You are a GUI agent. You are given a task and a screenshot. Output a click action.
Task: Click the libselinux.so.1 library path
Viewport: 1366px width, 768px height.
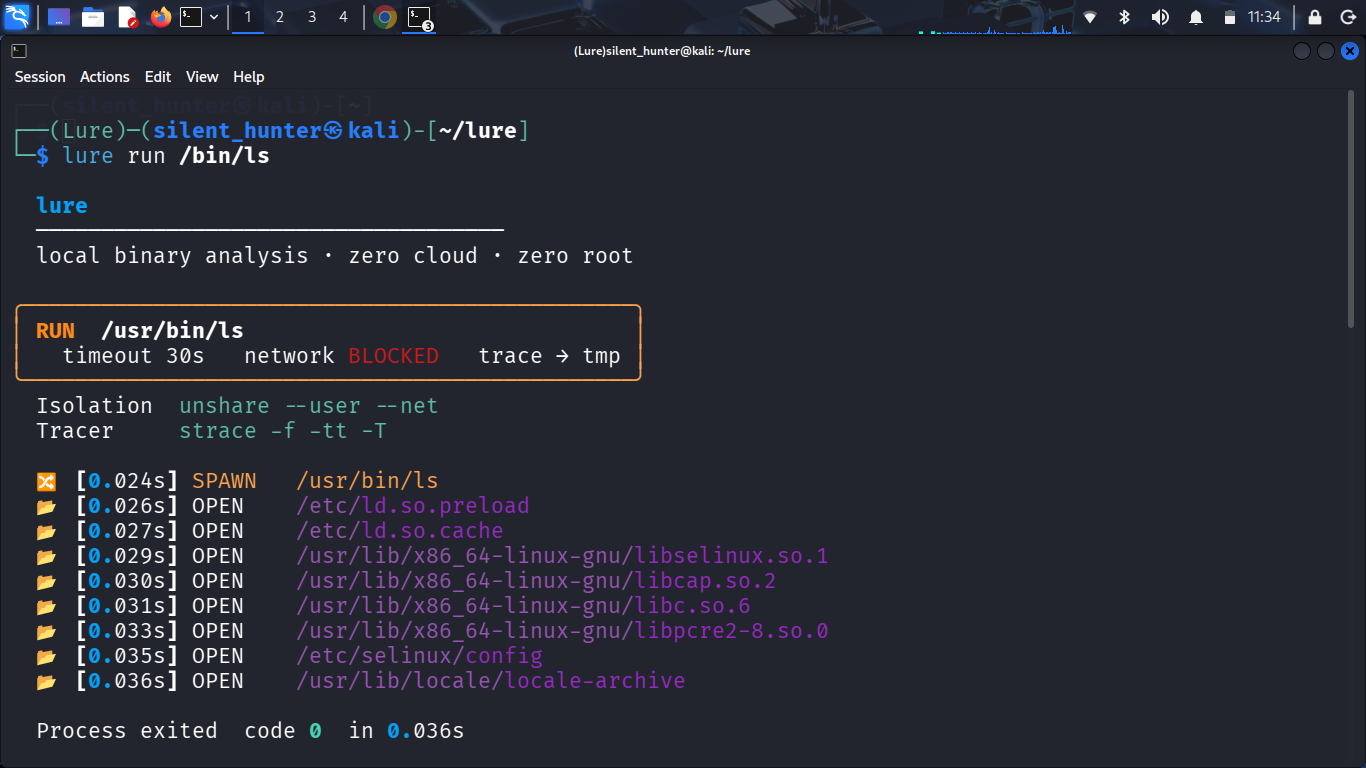tap(562, 556)
